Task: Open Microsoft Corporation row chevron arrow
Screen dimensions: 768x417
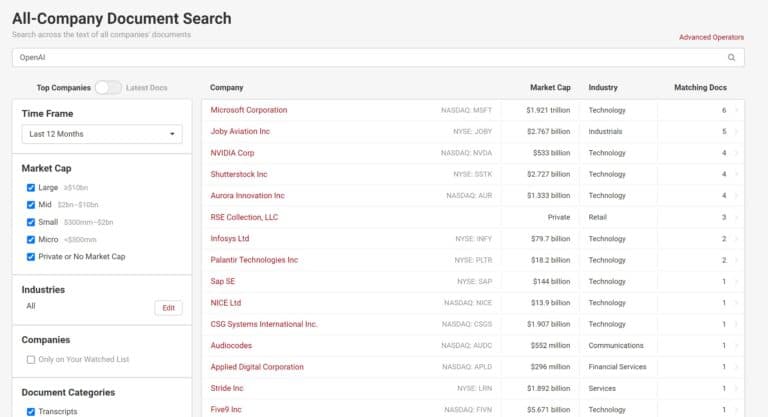Action: pyautogui.click(x=736, y=110)
